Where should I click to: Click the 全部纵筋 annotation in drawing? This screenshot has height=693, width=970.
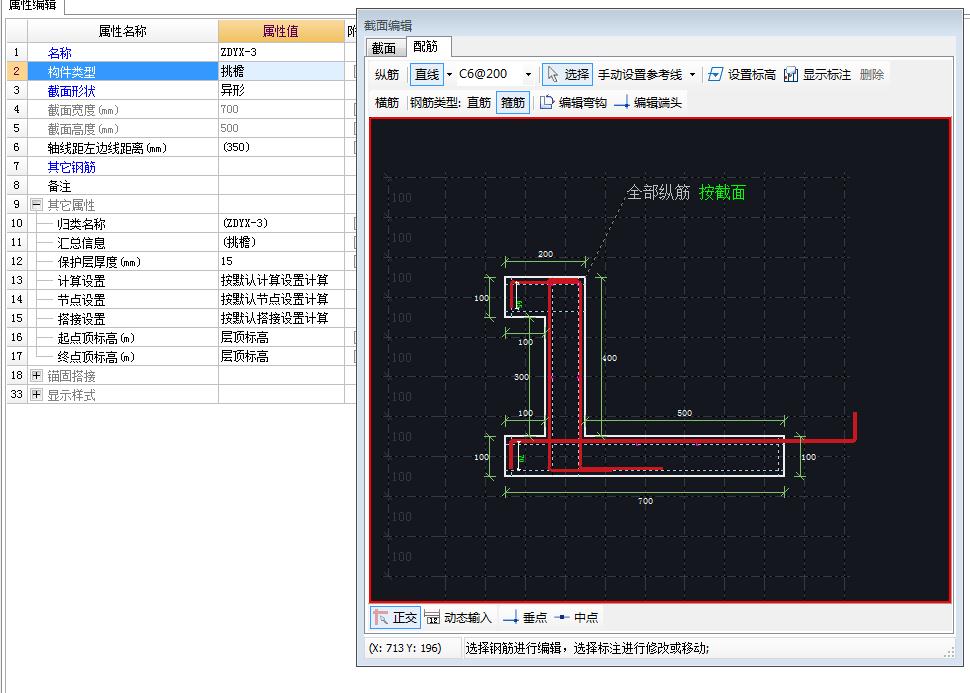coord(658,192)
